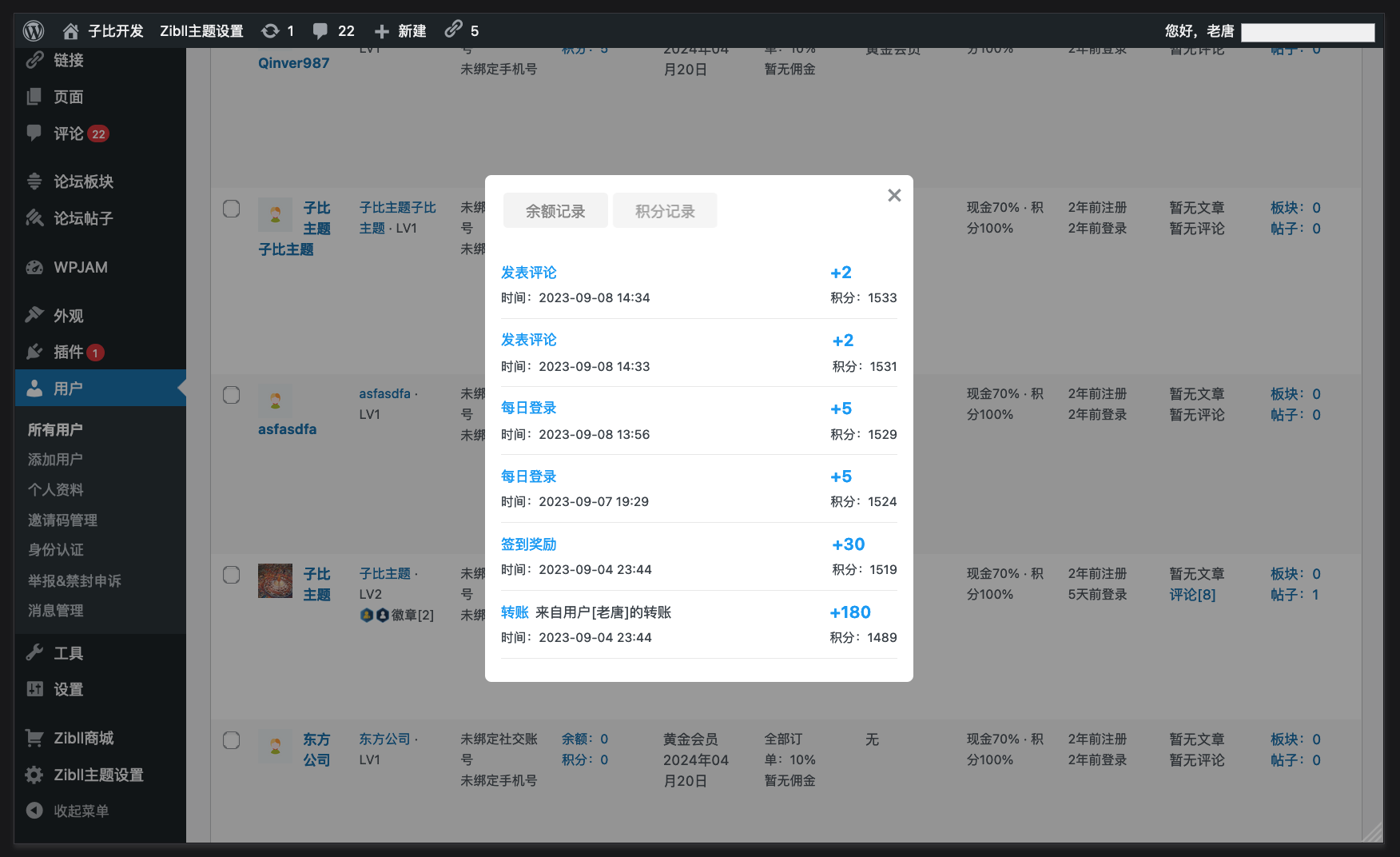Select the checkbox beside the 子比主题 LV2 user

point(231,574)
